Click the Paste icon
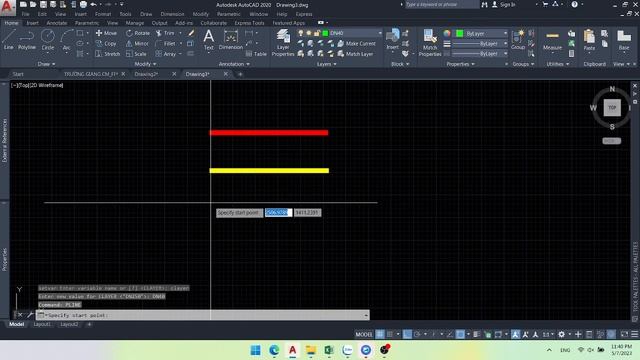This screenshot has width=640, height=360. tap(589, 40)
